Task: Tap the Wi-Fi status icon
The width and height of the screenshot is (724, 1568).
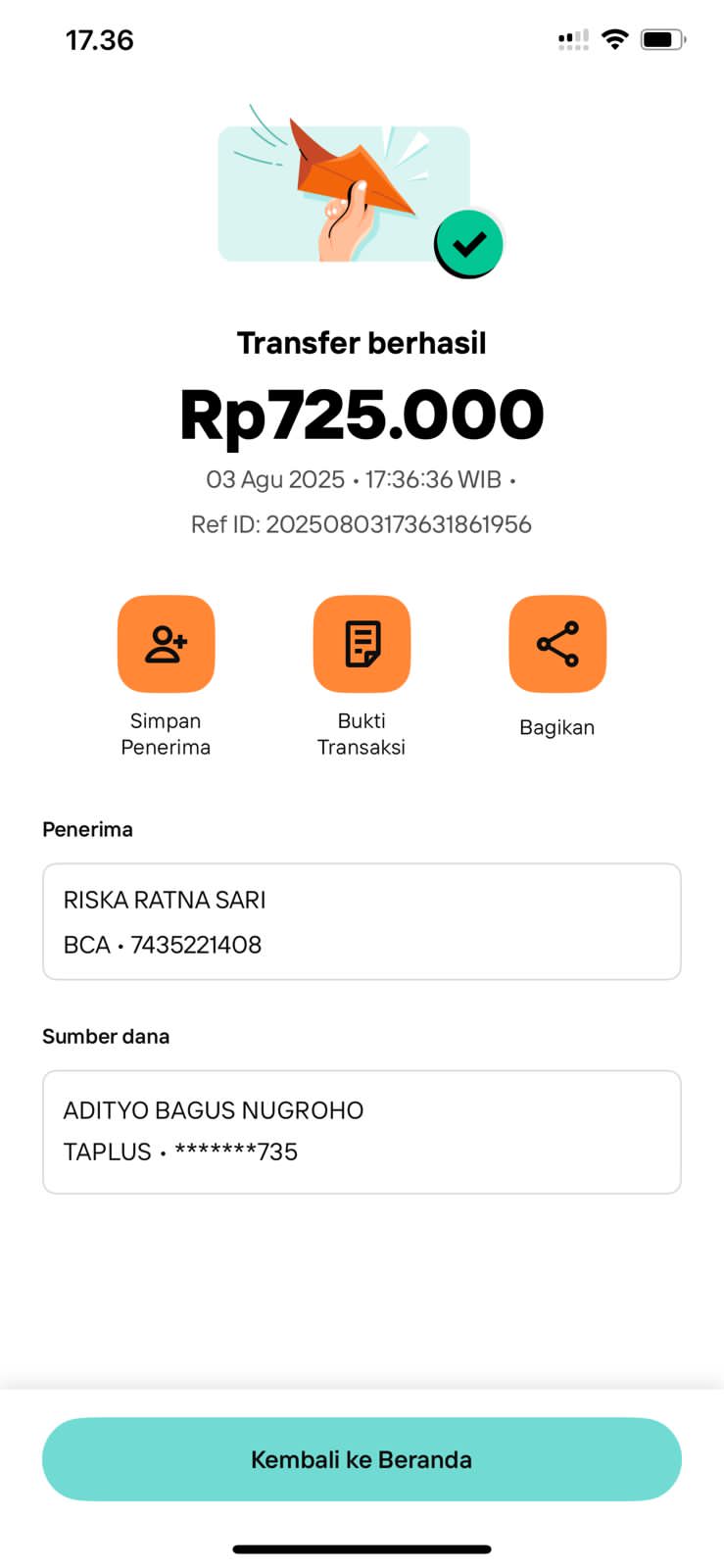Action: click(614, 39)
